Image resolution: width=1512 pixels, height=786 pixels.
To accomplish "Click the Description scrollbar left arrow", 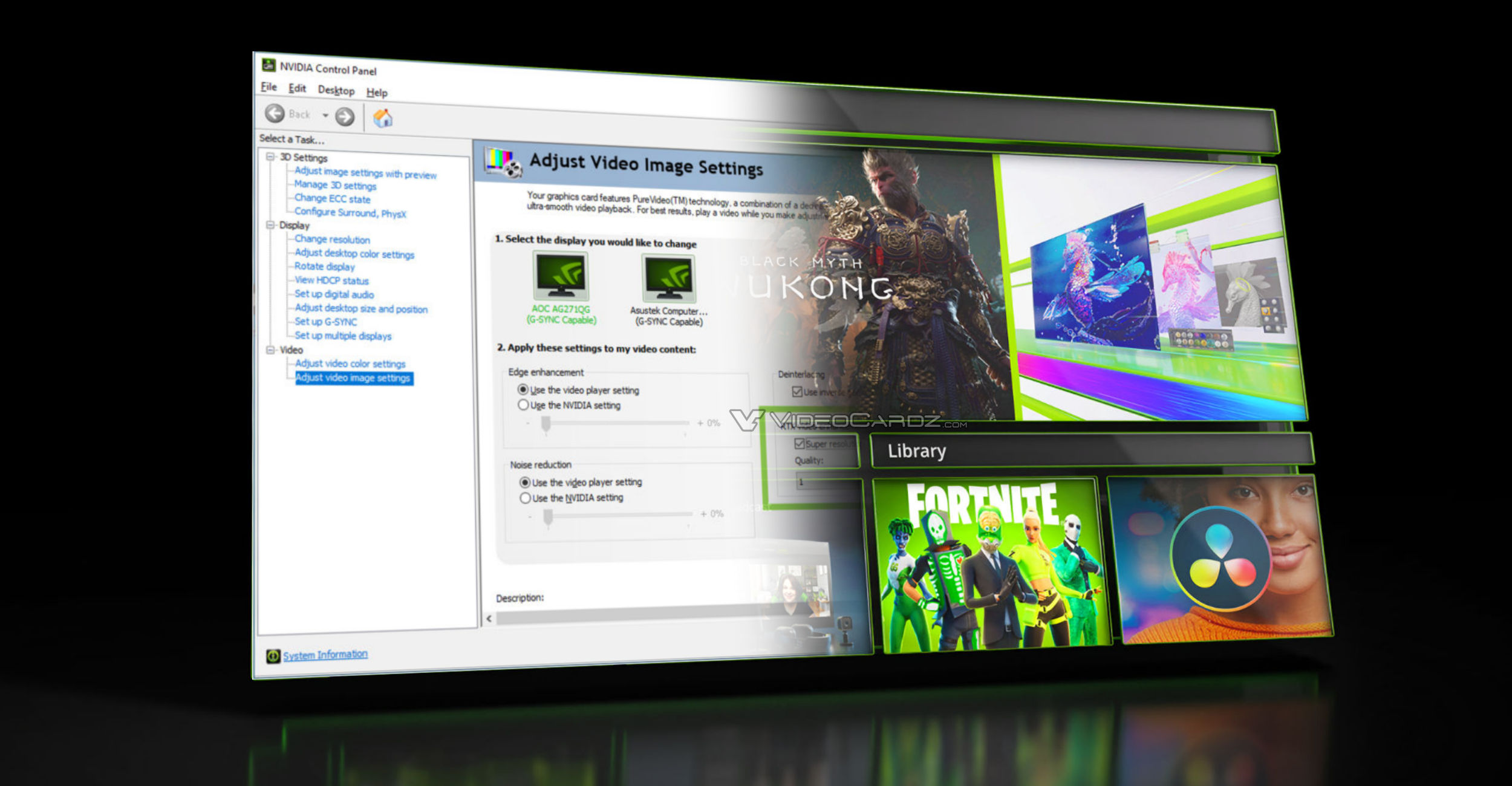I will pos(489,619).
